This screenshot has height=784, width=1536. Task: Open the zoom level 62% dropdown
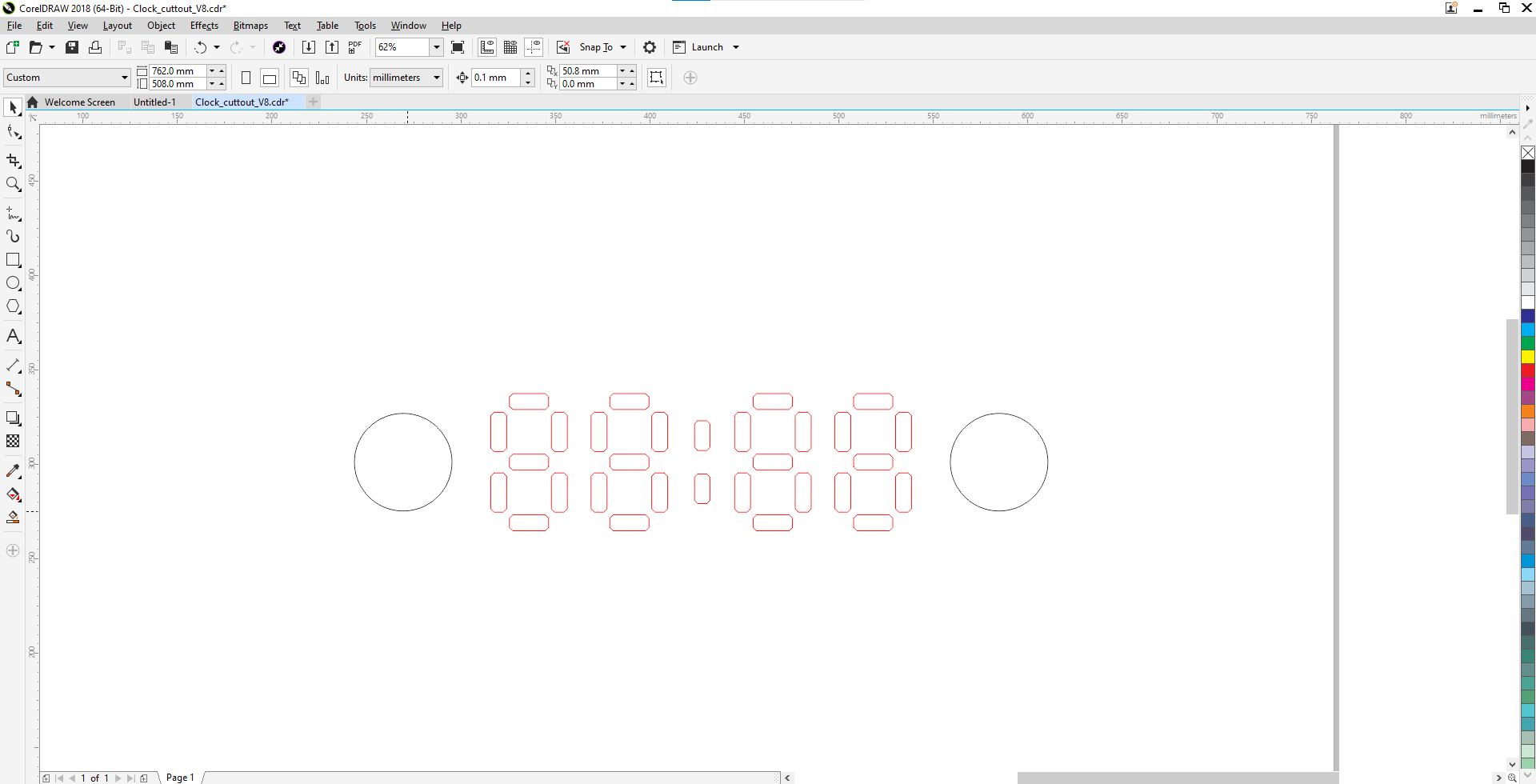click(437, 47)
